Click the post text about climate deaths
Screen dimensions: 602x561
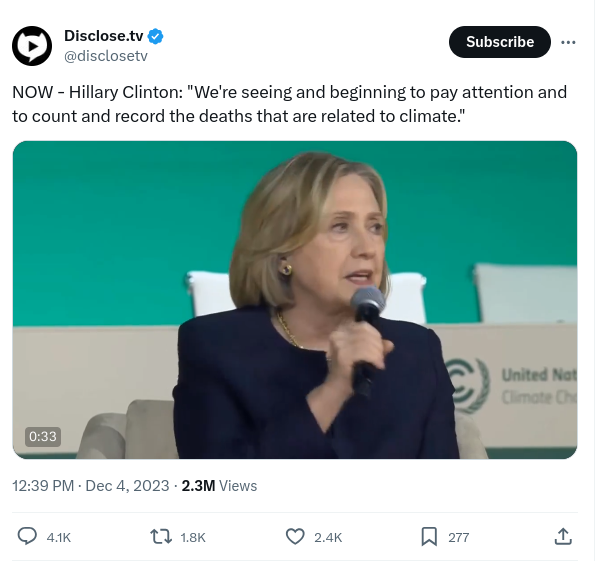[290, 105]
